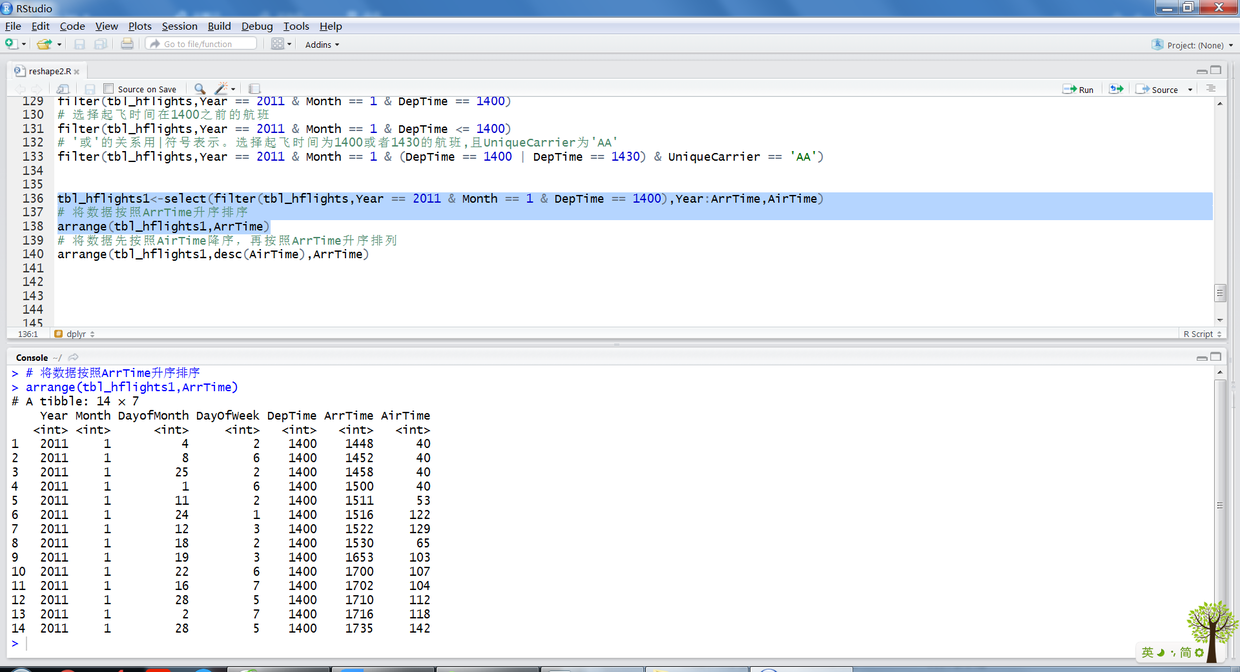
Task: Click the document outline icon
Action: [x=1211, y=89]
